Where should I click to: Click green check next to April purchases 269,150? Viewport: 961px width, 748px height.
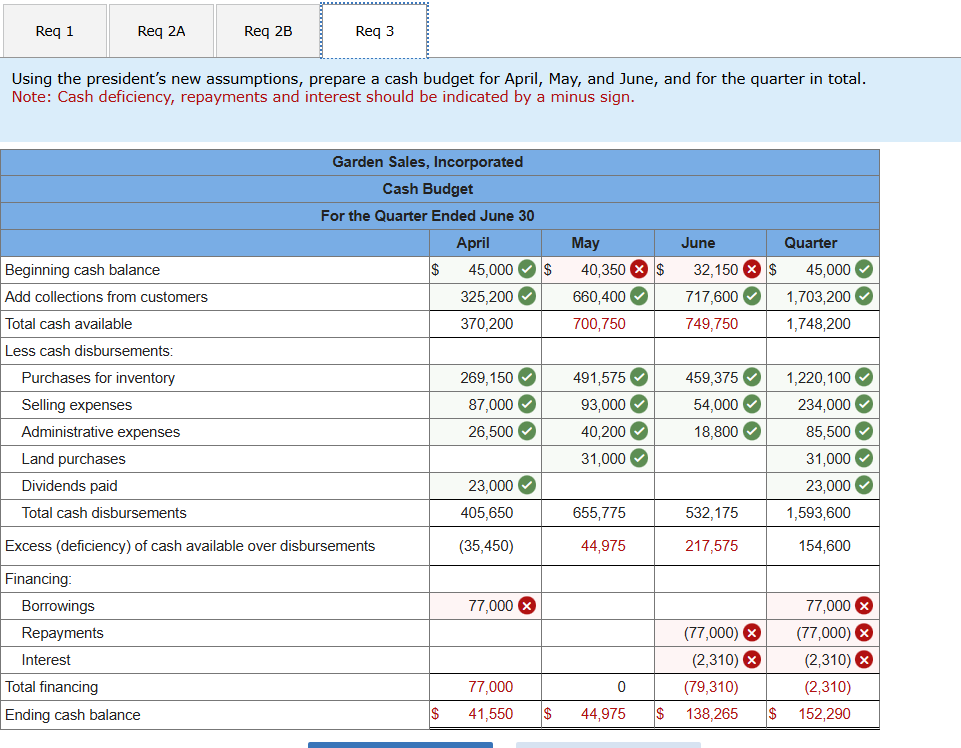(x=527, y=377)
